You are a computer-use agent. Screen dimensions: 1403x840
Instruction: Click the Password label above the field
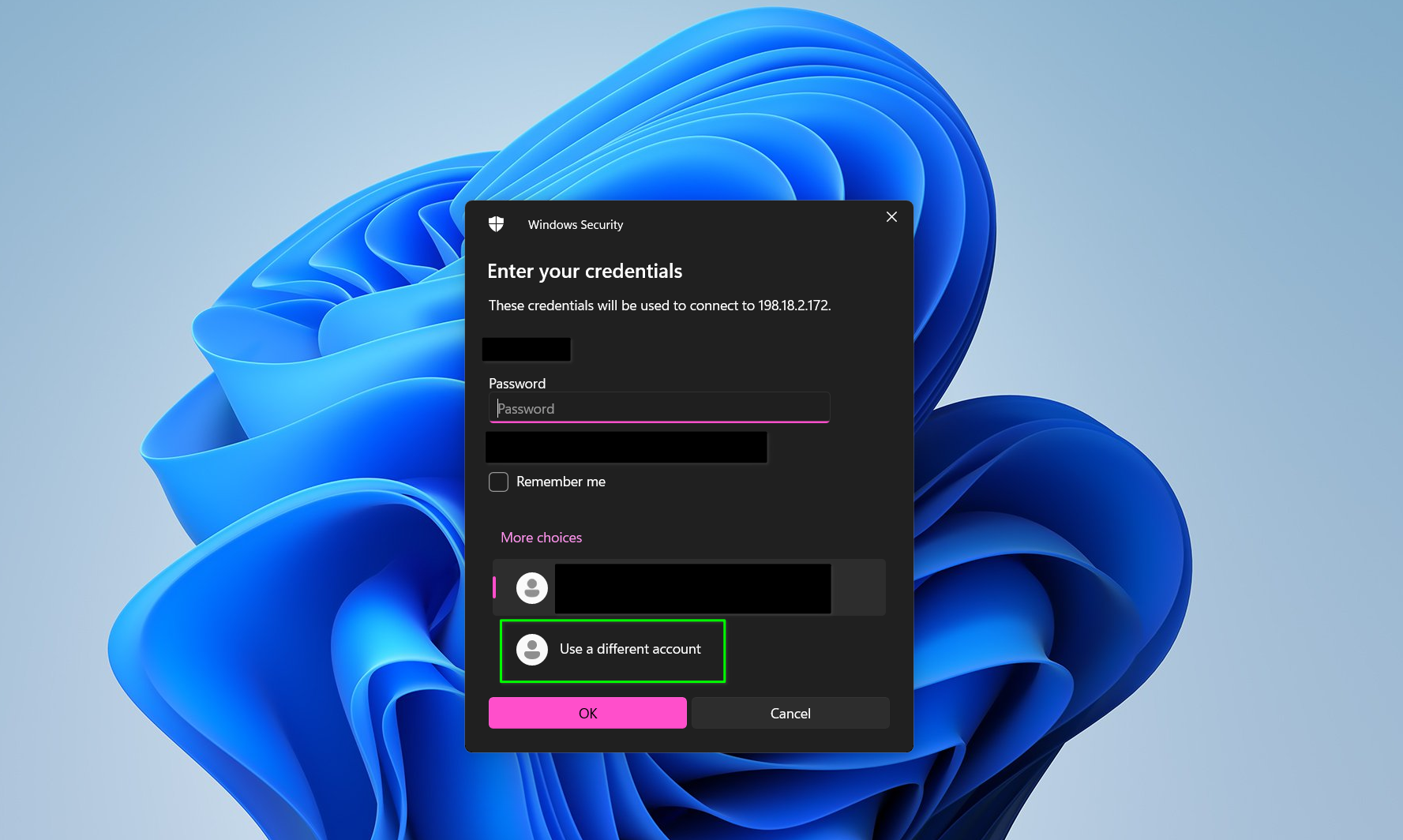point(517,384)
